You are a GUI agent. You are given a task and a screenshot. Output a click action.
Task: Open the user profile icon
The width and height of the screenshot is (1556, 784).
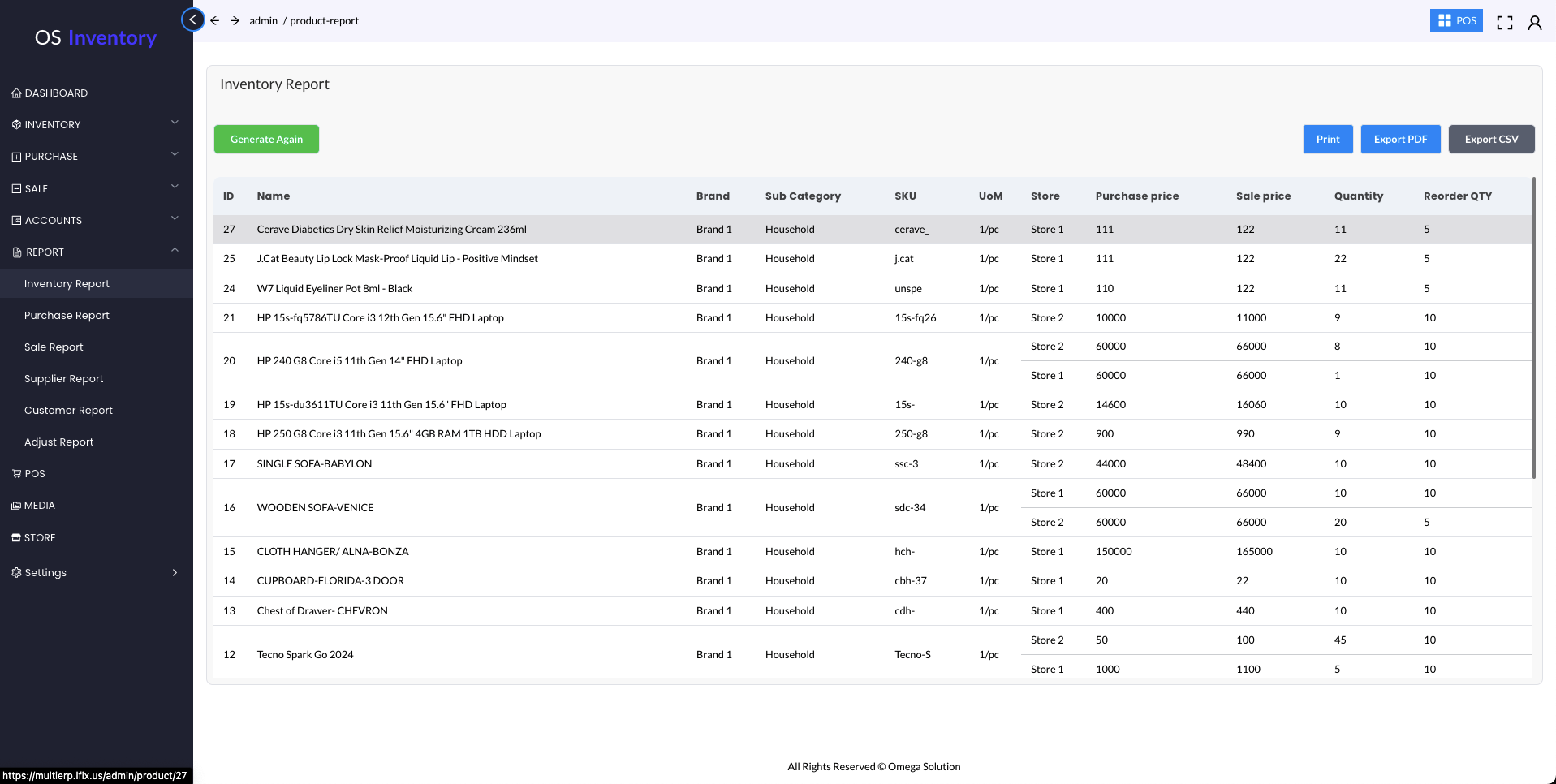click(1534, 22)
